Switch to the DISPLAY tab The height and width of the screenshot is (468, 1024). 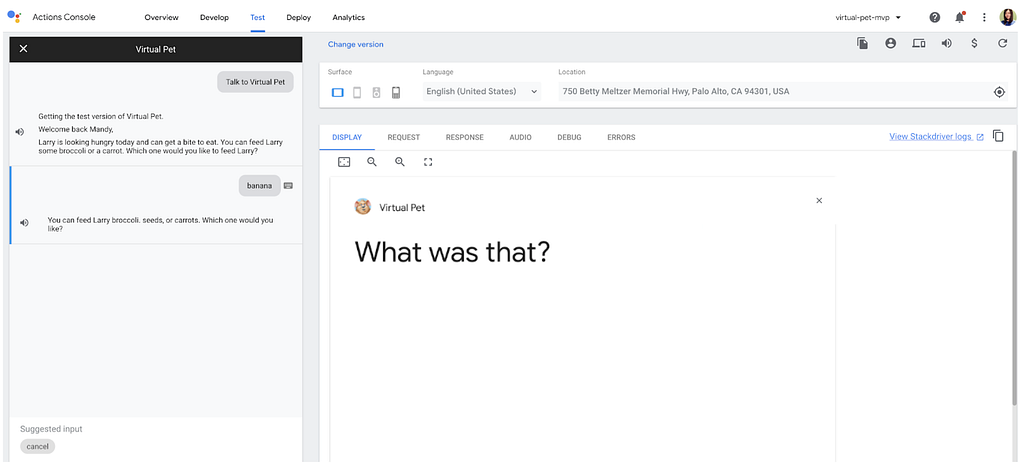click(347, 138)
